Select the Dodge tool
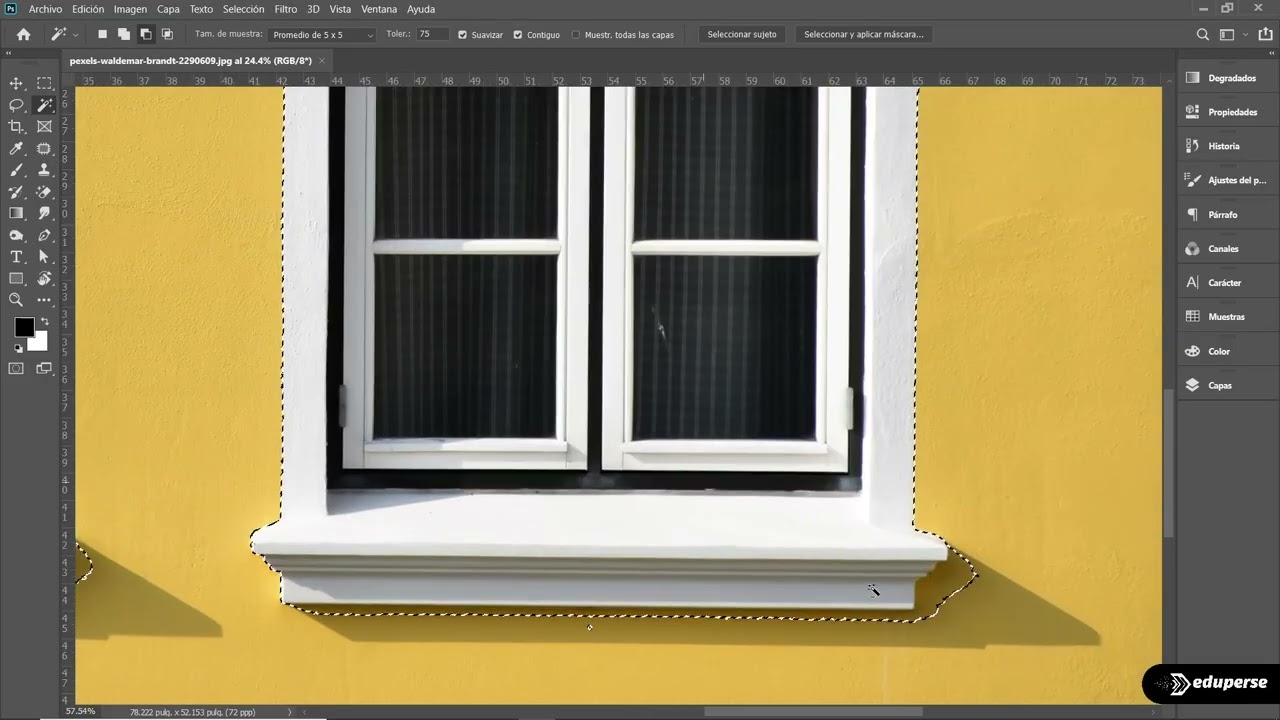This screenshot has height=720, width=1280. (x=16, y=236)
